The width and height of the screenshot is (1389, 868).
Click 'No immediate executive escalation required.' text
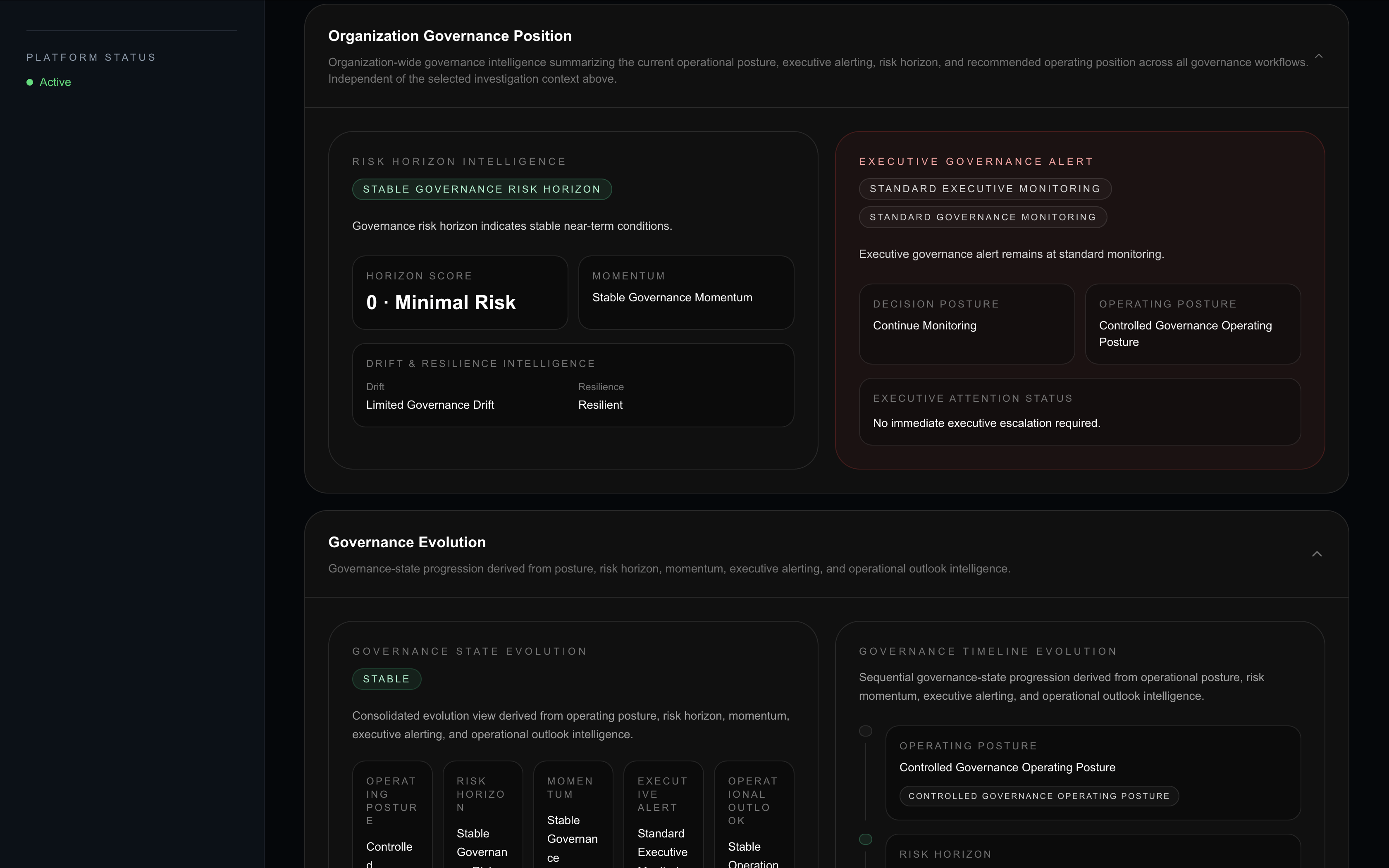click(987, 423)
